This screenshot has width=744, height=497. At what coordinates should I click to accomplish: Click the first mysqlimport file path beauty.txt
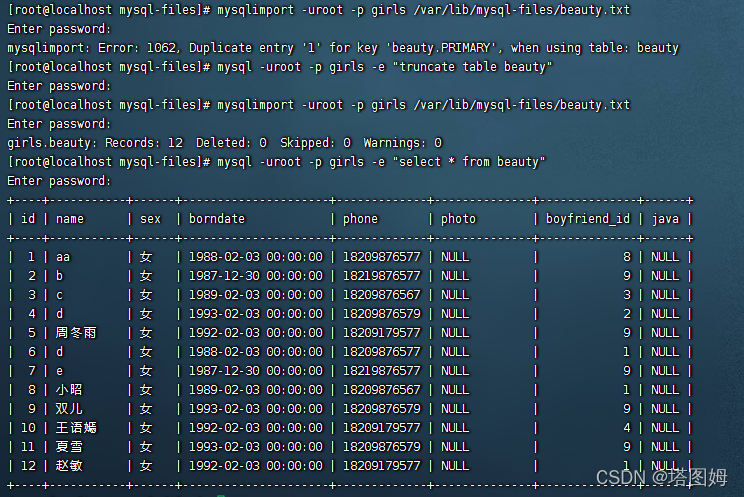pos(521,10)
